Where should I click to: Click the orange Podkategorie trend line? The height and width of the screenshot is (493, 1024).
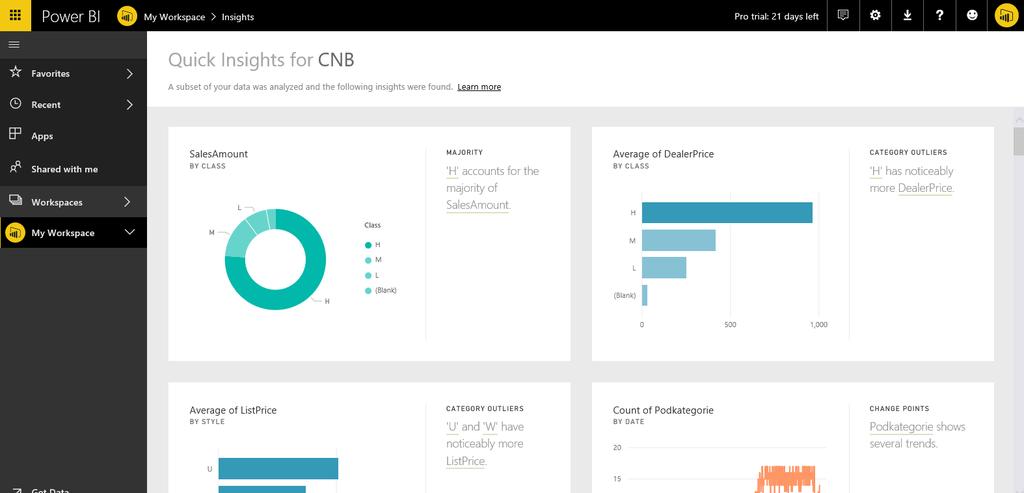788,479
